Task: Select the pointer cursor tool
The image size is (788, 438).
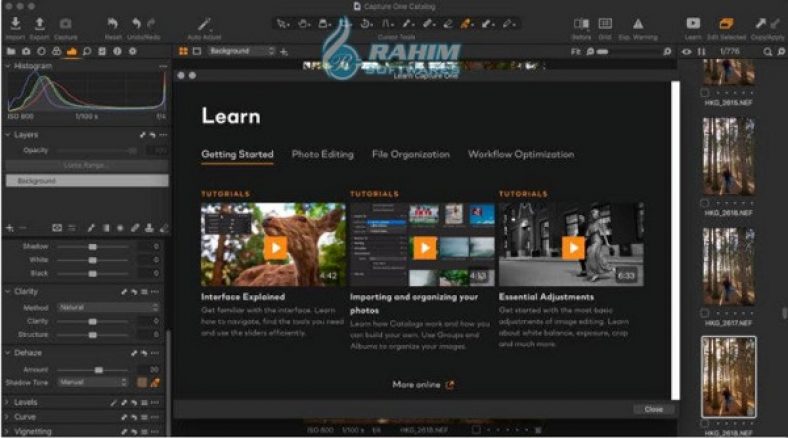Action: [282, 24]
